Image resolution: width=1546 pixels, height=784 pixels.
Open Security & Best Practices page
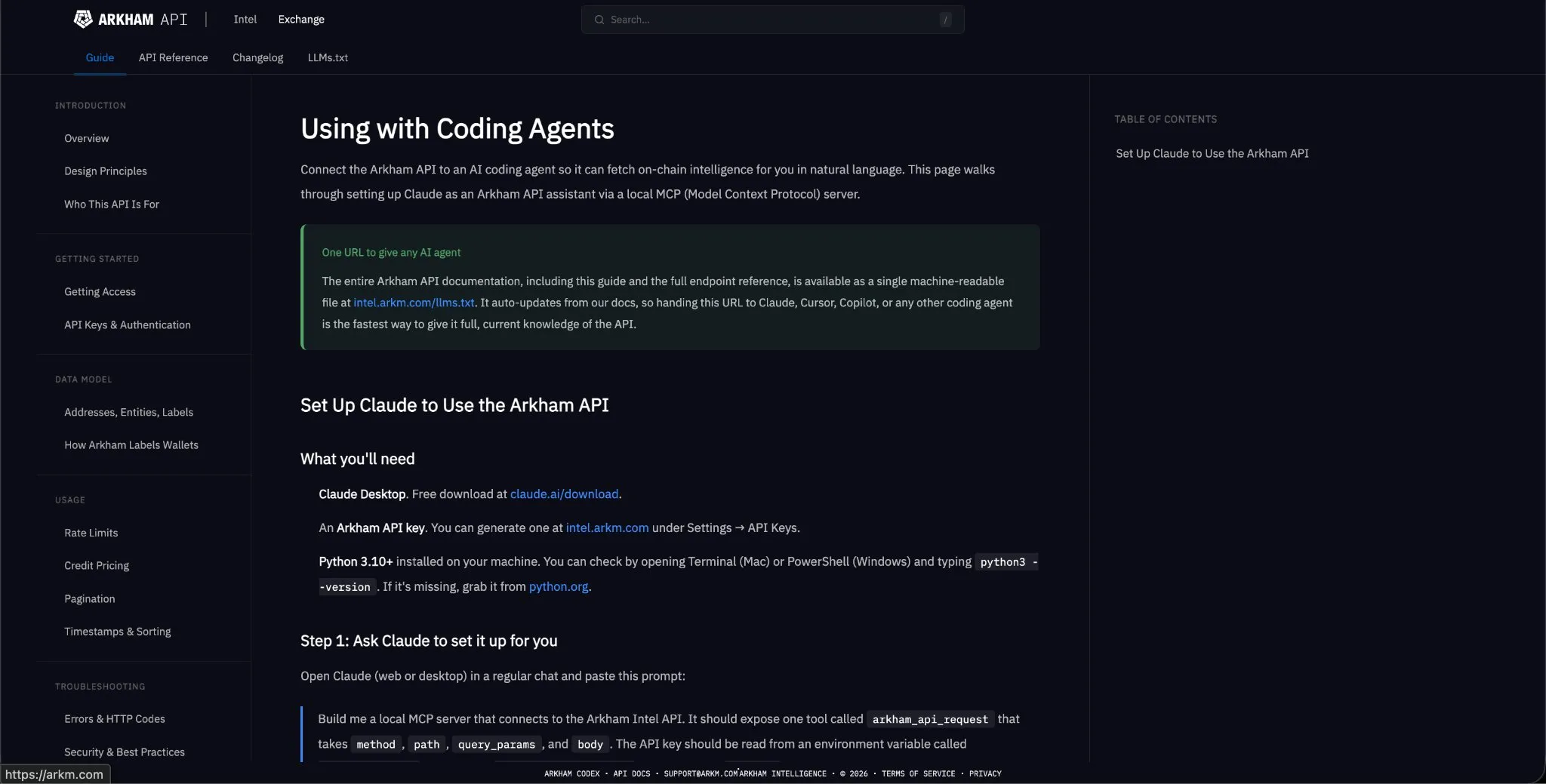point(125,752)
